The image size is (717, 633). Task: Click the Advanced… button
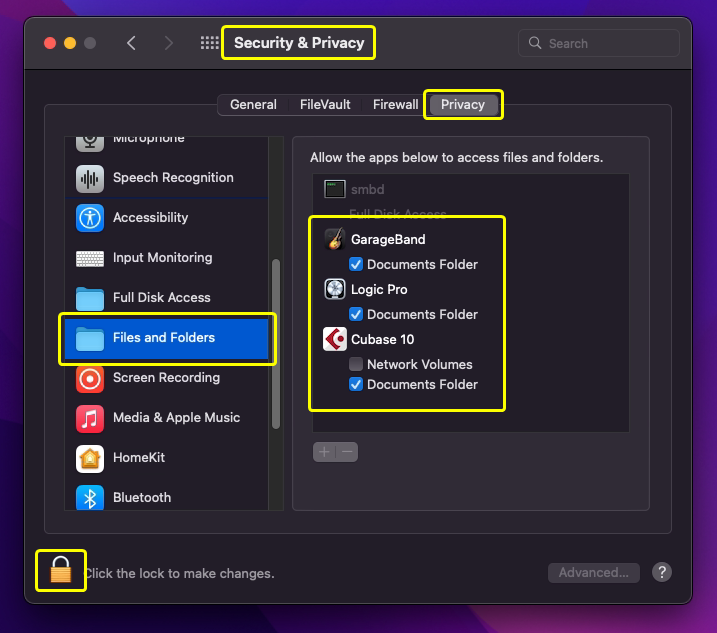[x=594, y=573]
